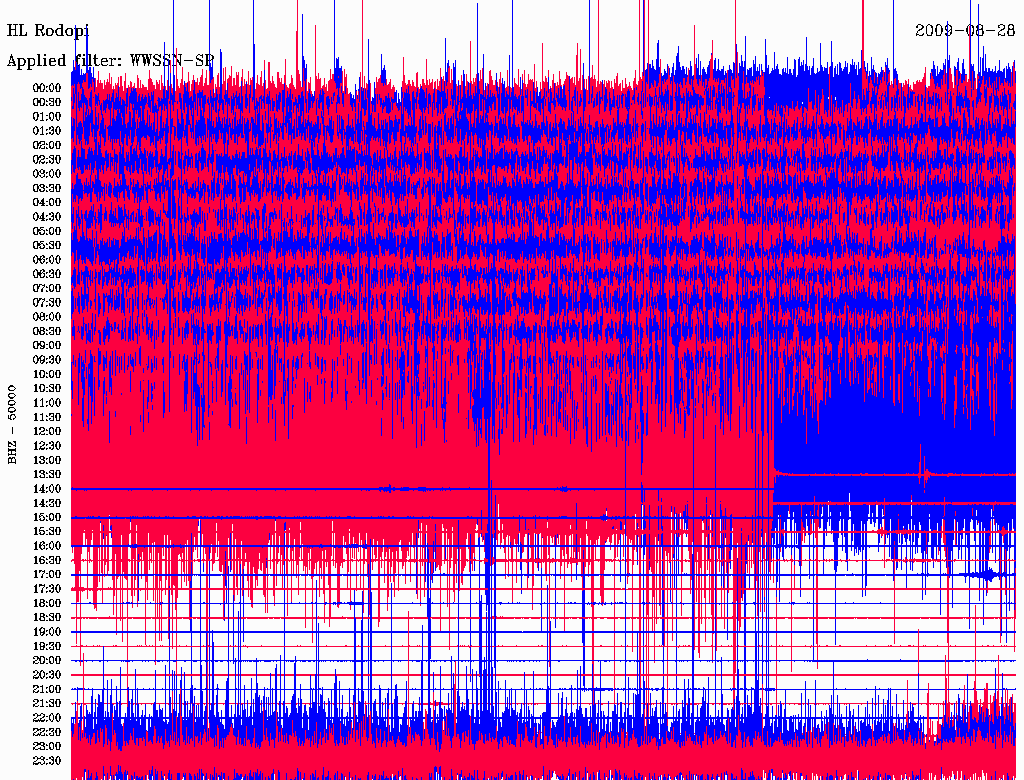Click the 17:00 time label
The height and width of the screenshot is (780, 1024).
pos(47,575)
